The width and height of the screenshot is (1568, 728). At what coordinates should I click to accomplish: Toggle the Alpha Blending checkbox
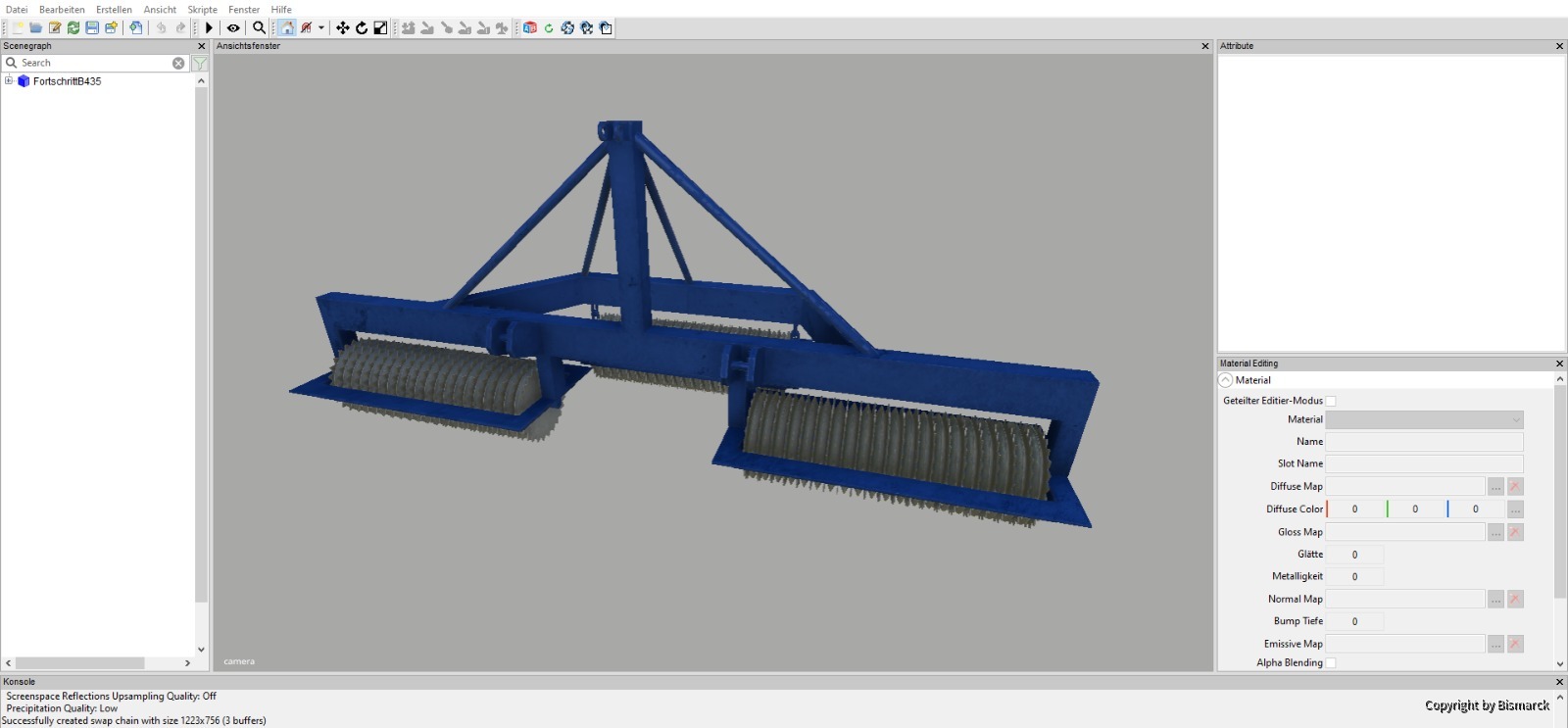pyautogui.click(x=1331, y=663)
